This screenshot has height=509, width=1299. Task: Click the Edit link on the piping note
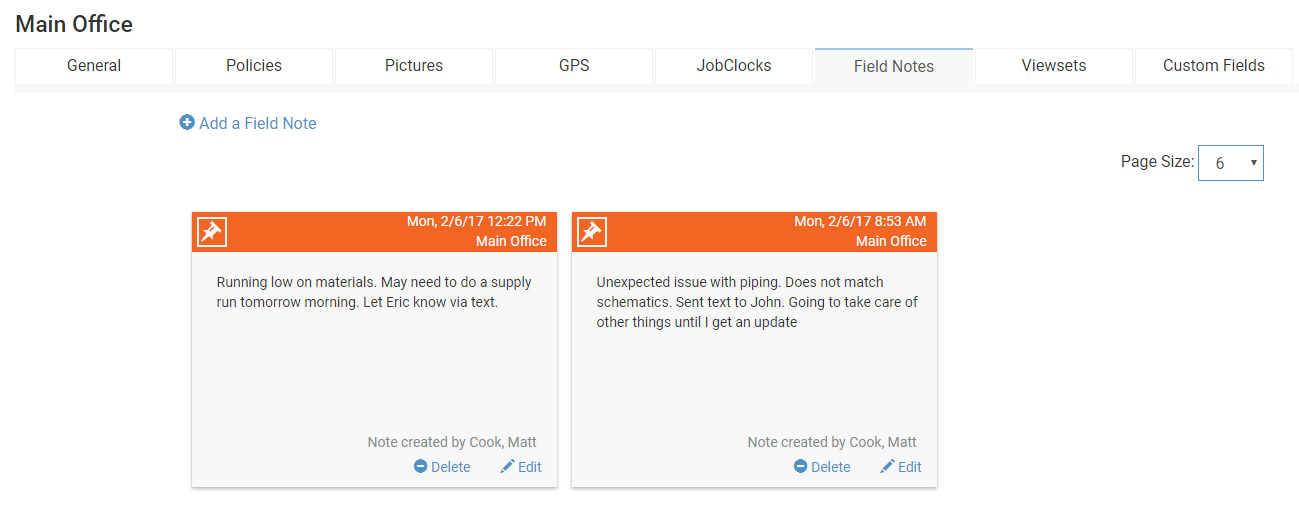(909, 467)
